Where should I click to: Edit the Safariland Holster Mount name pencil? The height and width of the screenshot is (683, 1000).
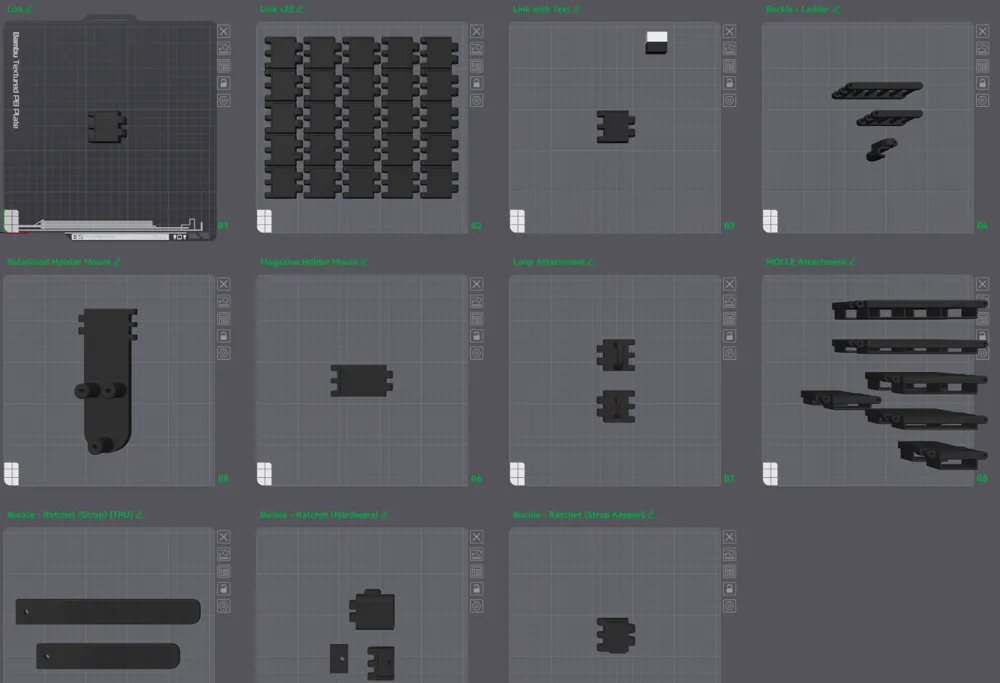pyautogui.click(x=117, y=262)
